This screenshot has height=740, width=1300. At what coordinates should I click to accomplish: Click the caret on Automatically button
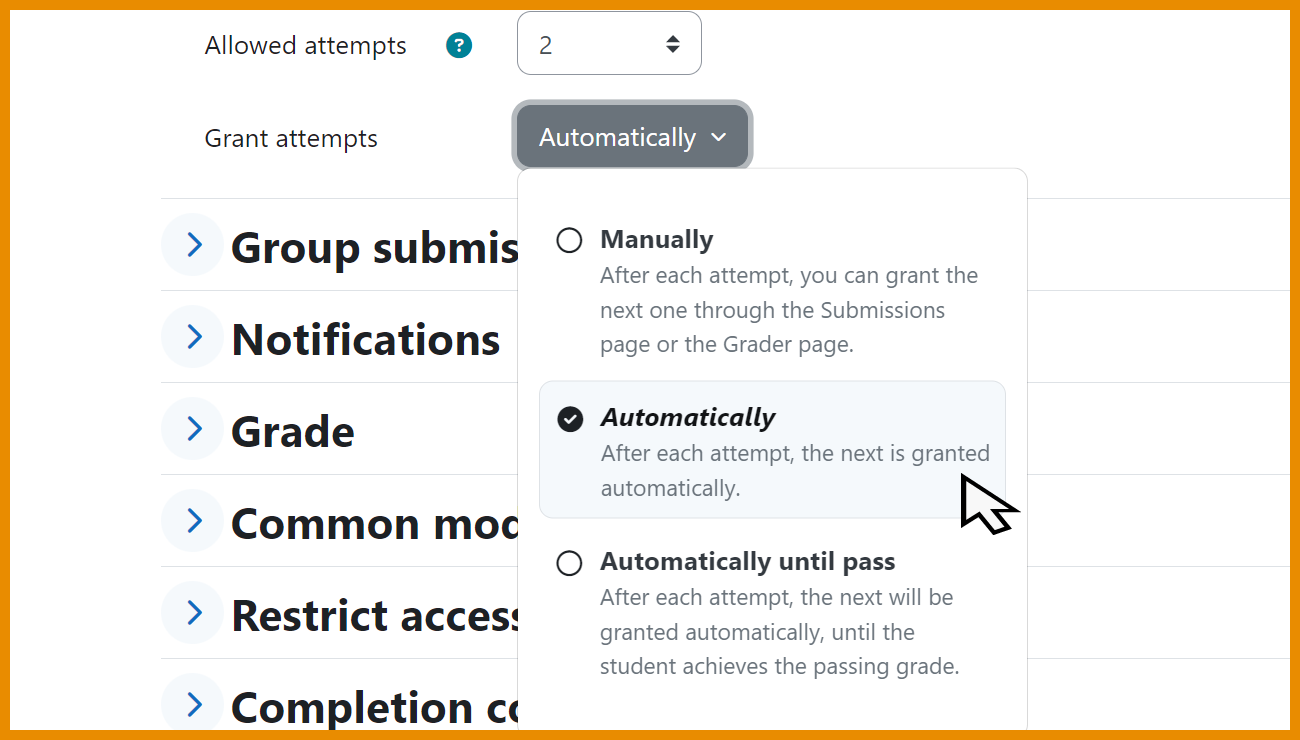(718, 137)
